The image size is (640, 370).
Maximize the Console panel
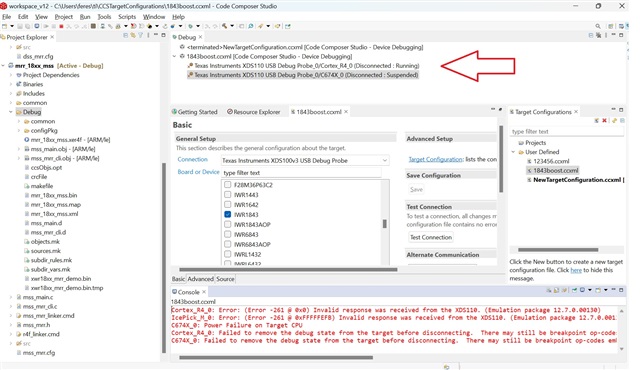[621, 290]
